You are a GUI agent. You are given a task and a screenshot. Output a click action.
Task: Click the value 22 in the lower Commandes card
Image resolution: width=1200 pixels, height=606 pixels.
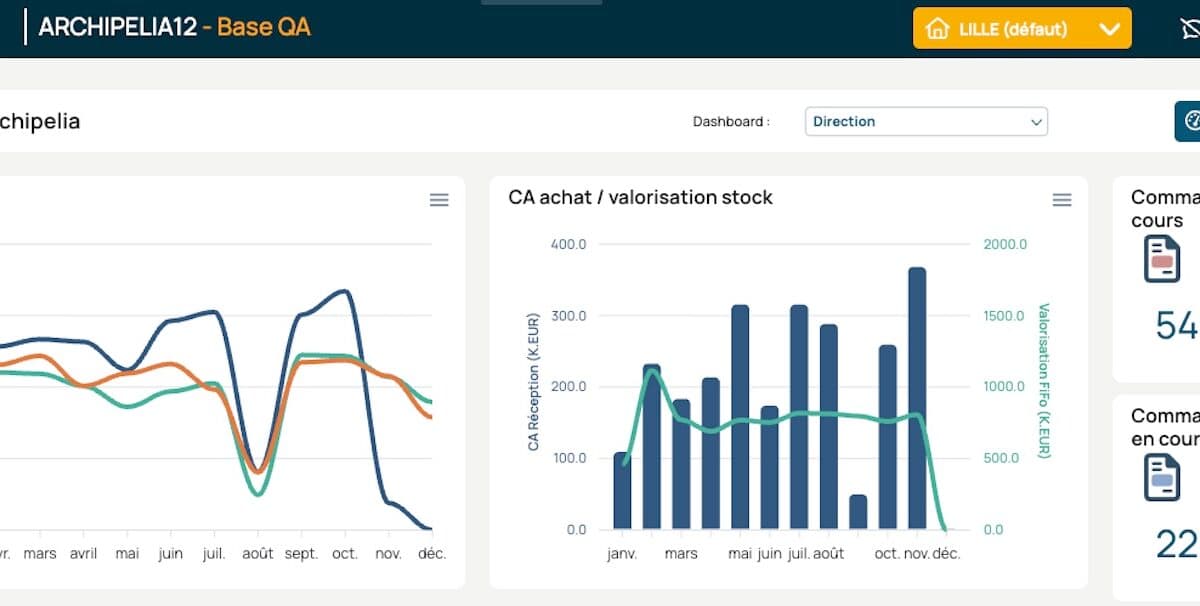(x=1177, y=544)
